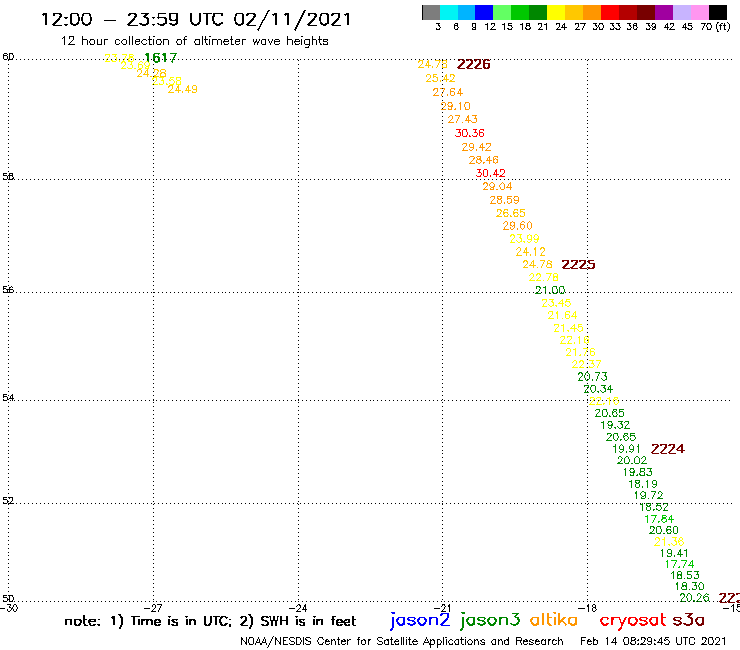Click the green 1617 pass time label
Image resolution: width=740 pixels, height=650 pixels.
click(x=160, y=58)
